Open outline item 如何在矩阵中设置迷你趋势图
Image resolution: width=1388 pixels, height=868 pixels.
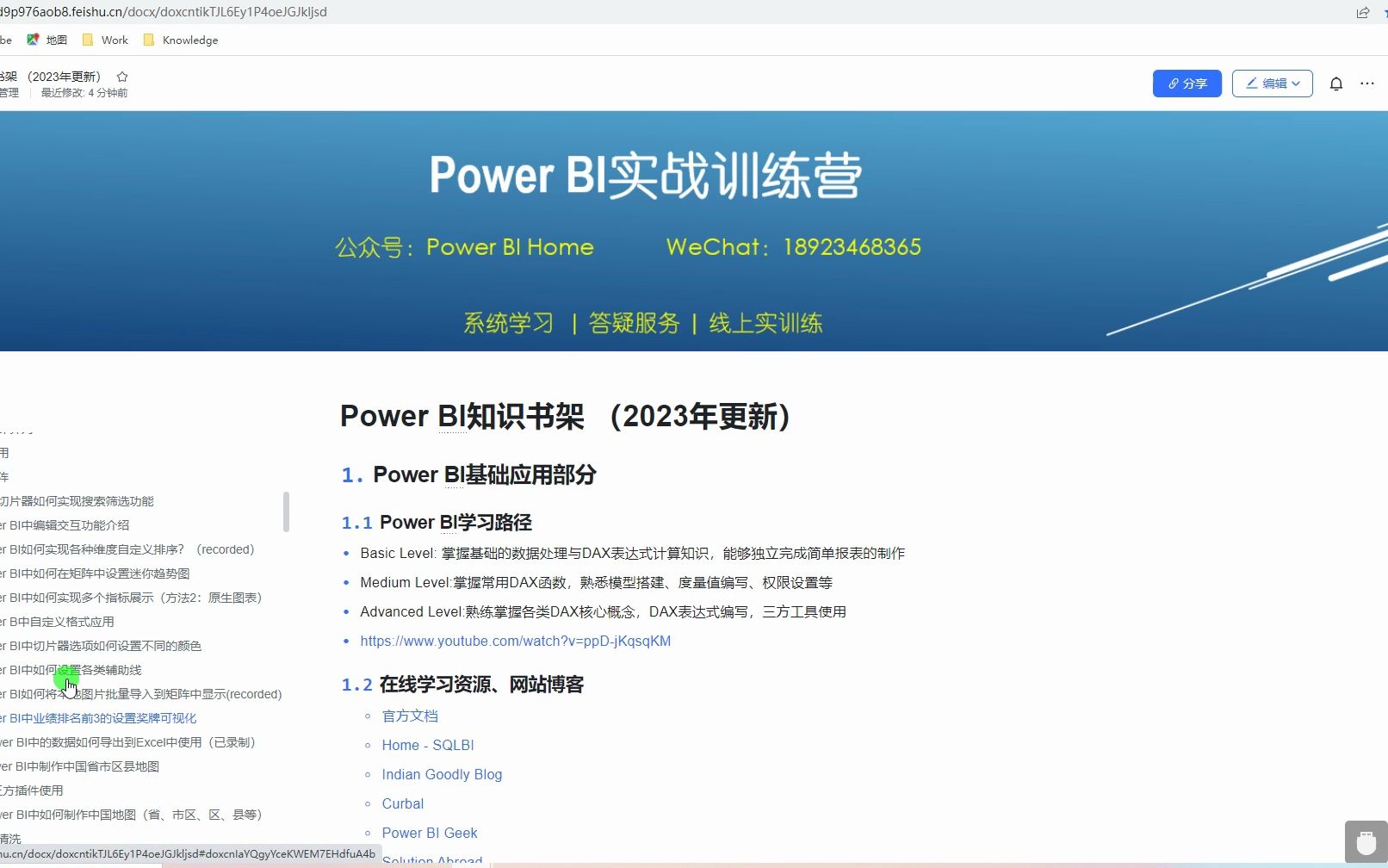click(x=95, y=573)
